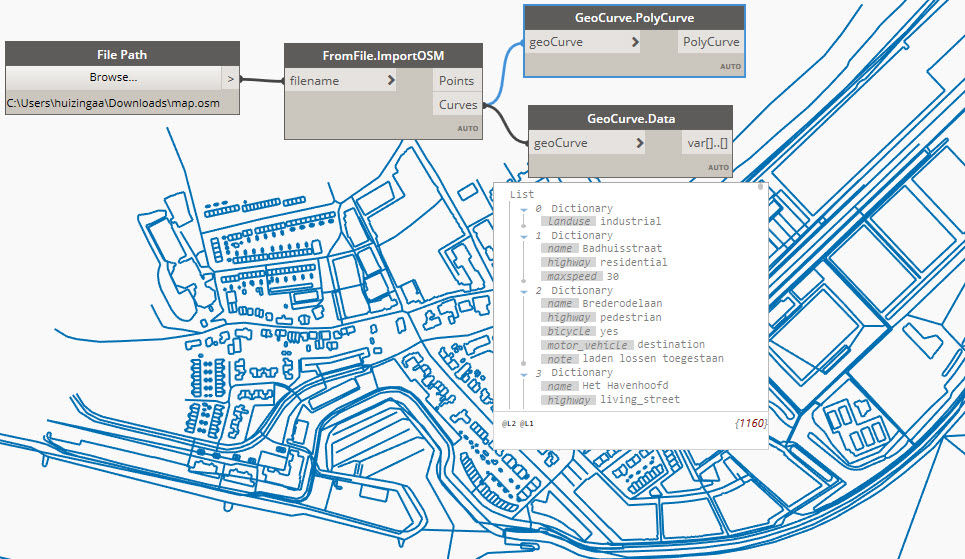Collapse the 1 Dictionary entry
The height and width of the screenshot is (559, 965).
pos(524,236)
